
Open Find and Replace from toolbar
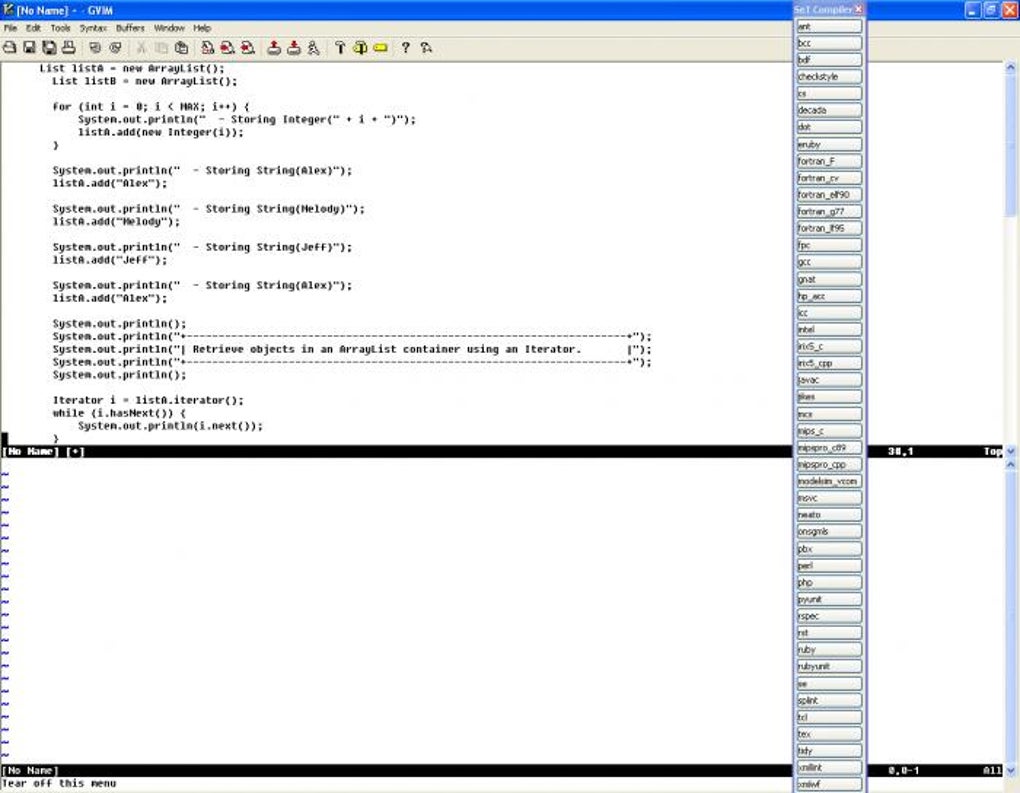208,47
